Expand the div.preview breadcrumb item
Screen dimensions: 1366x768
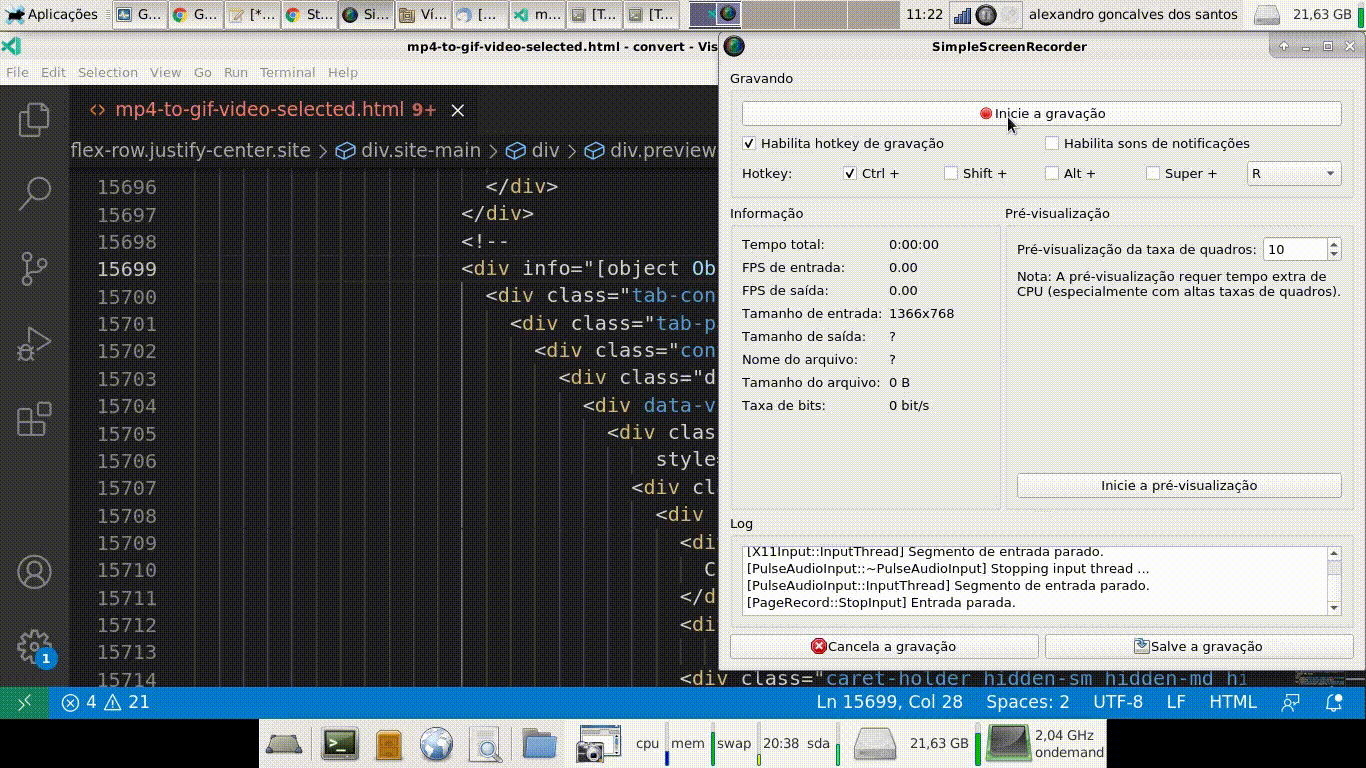pos(662,150)
